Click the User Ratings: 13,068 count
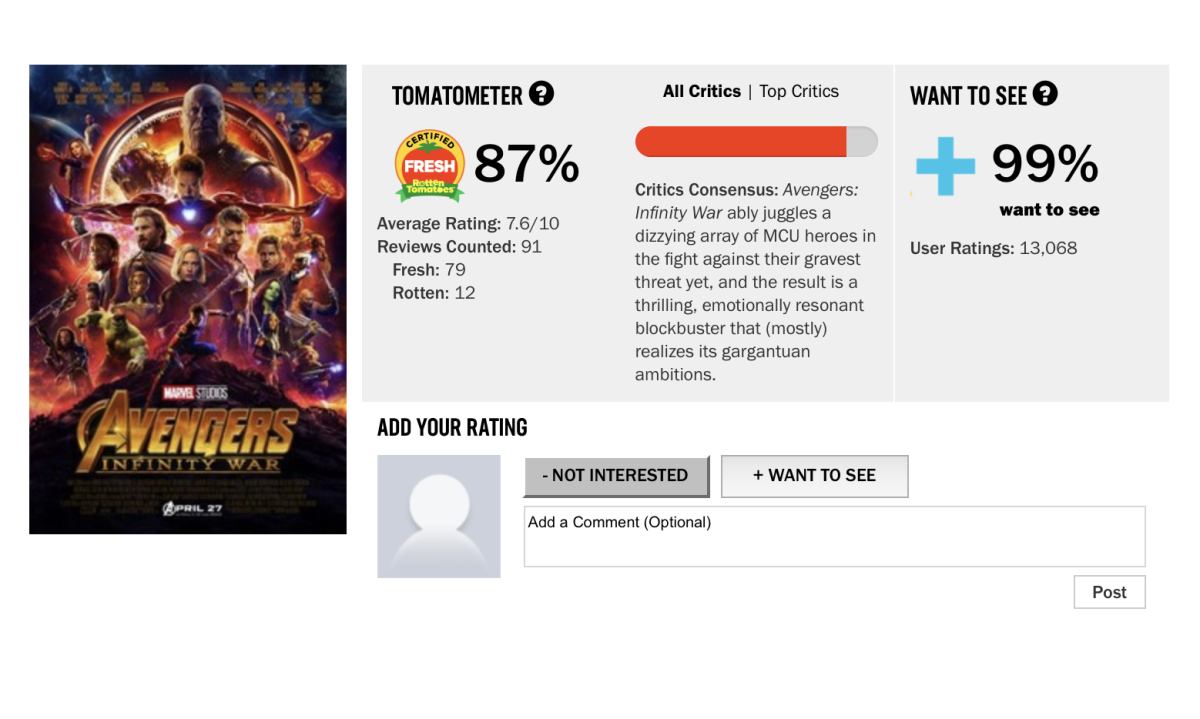The image size is (1200, 719). [993, 248]
